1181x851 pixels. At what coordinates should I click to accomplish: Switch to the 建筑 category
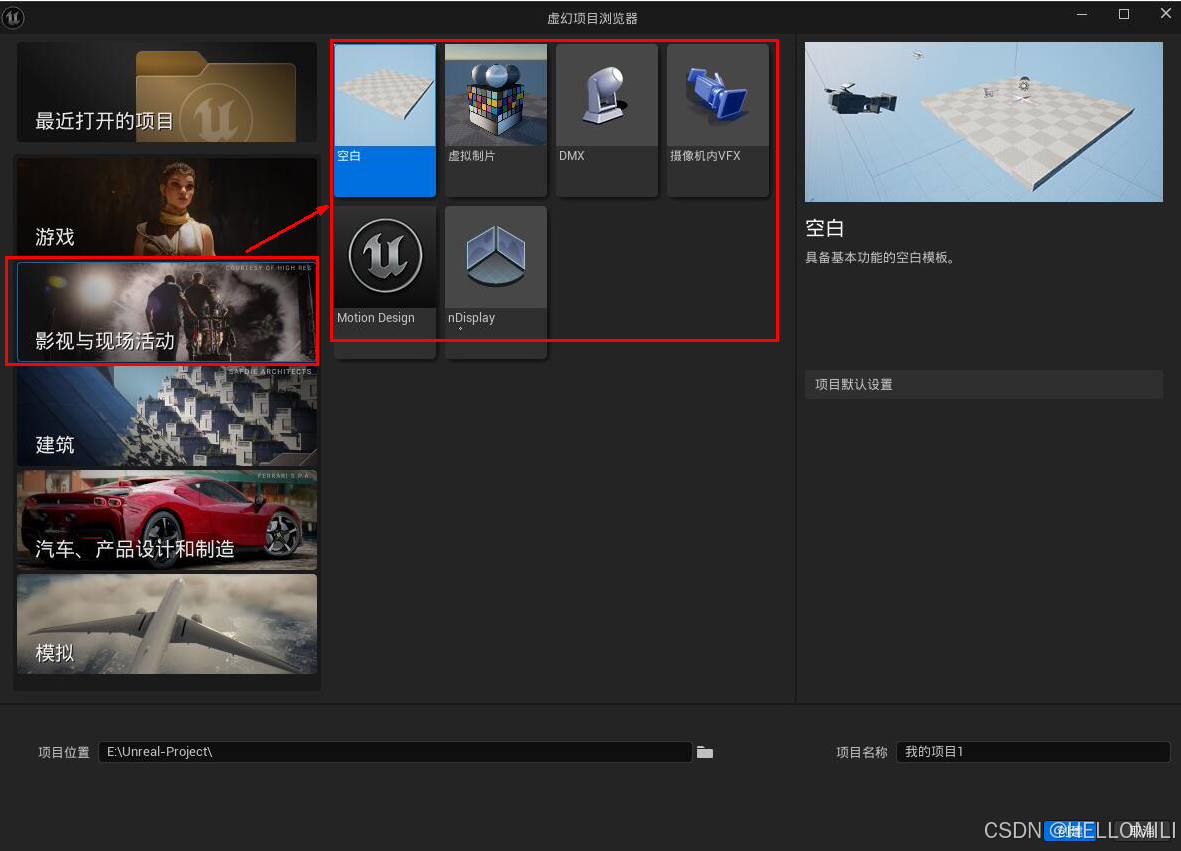tap(166, 416)
